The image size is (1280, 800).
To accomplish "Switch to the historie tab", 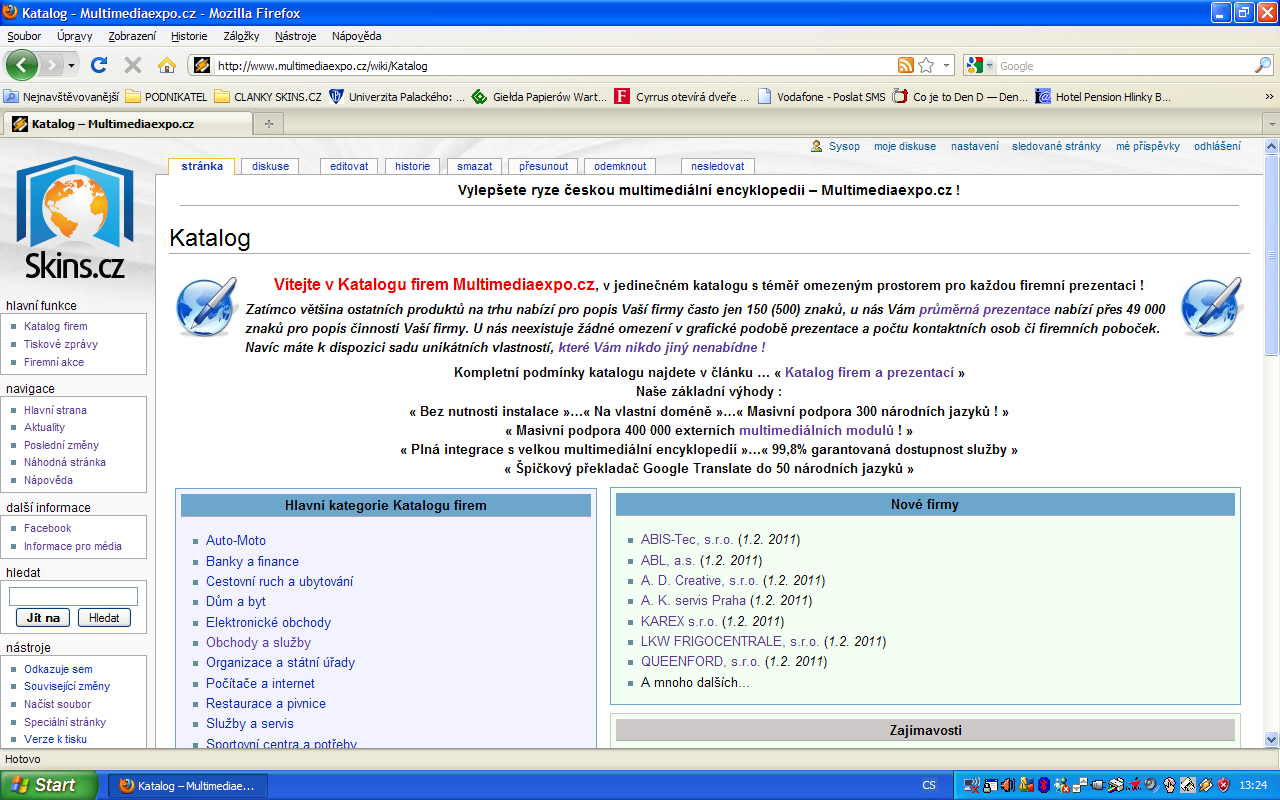I will click(412, 166).
